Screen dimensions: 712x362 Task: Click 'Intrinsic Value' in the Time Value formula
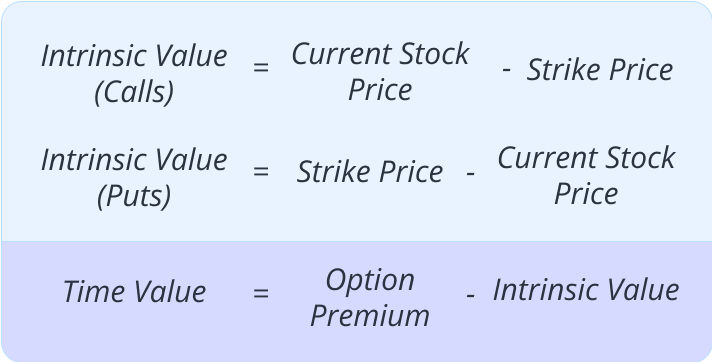[x=586, y=290]
